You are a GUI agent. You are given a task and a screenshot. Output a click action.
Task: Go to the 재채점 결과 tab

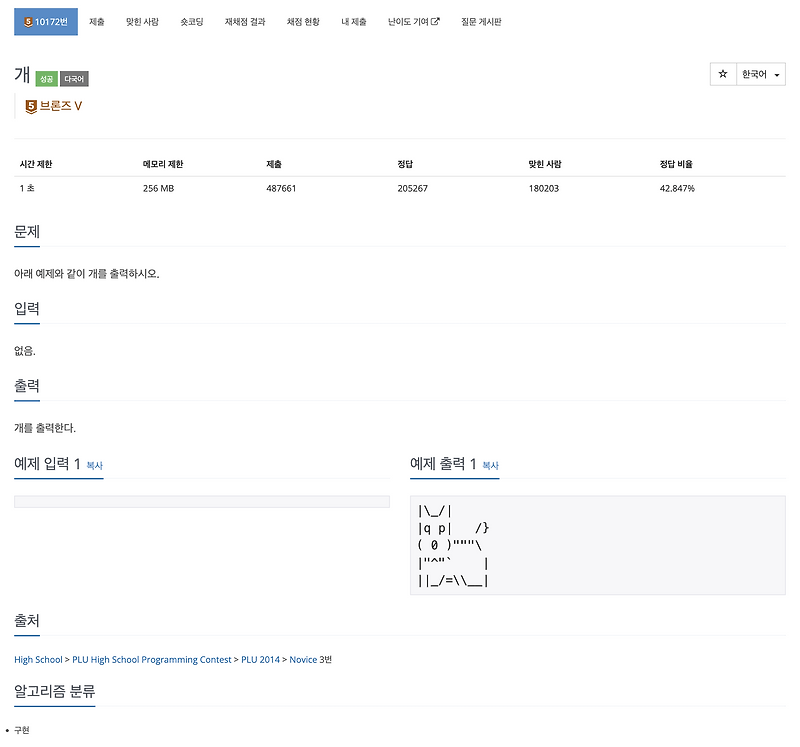tap(245, 21)
